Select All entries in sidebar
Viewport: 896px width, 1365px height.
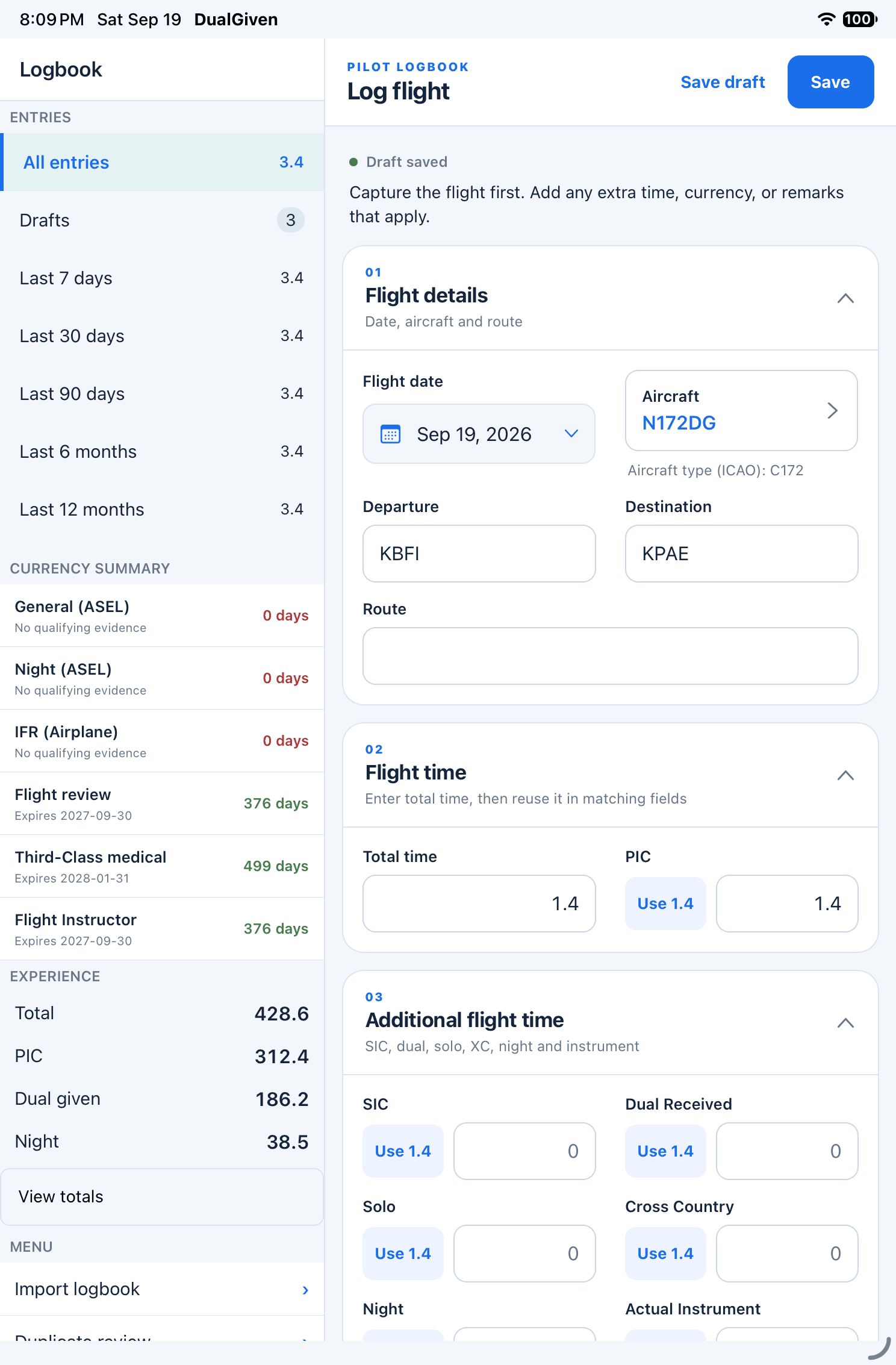click(x=162, y=162)
